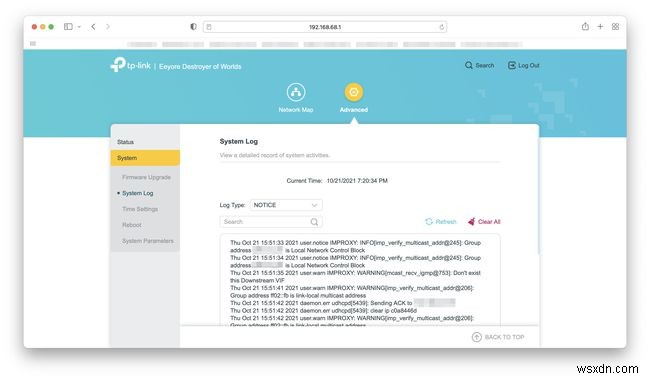This screenshot has width=650, height=379.
Task: Click the log Search input field
Action: pos(271,222)
